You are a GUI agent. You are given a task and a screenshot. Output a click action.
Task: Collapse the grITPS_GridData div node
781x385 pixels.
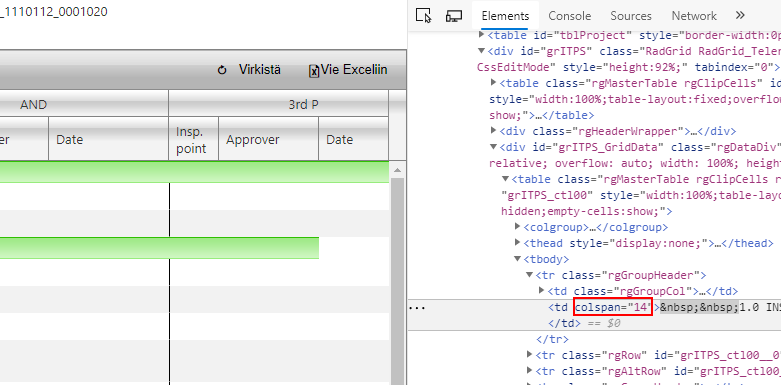494,147
